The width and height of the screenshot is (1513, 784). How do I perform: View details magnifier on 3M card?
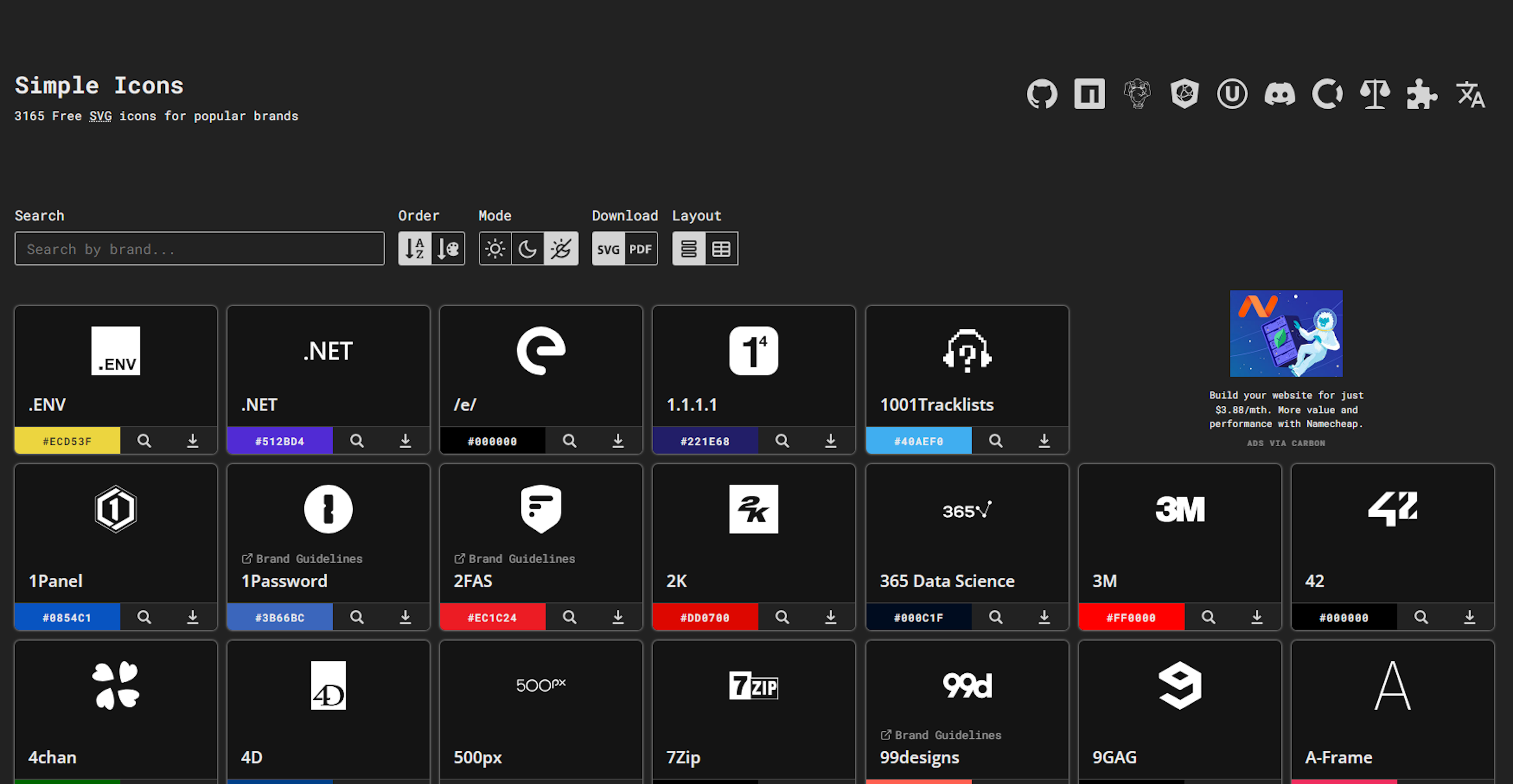pyautogui.click(x=1209, y=617)
